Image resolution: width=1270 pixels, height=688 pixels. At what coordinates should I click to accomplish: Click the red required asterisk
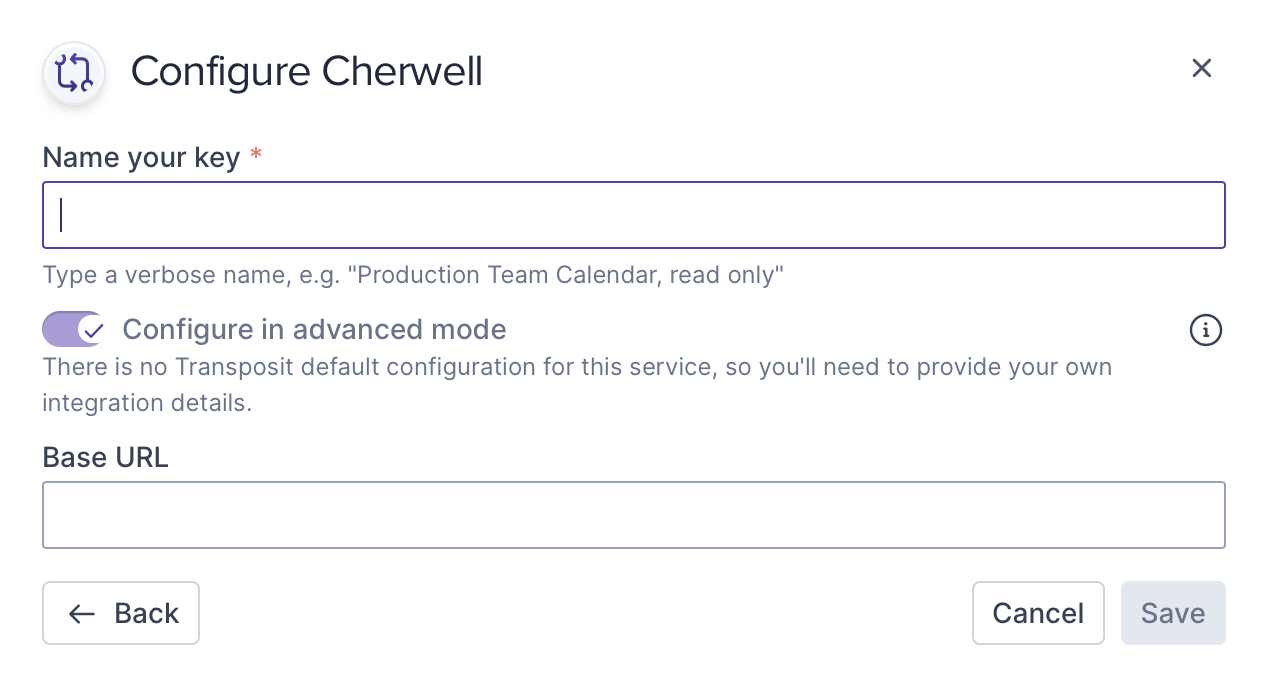256,156
